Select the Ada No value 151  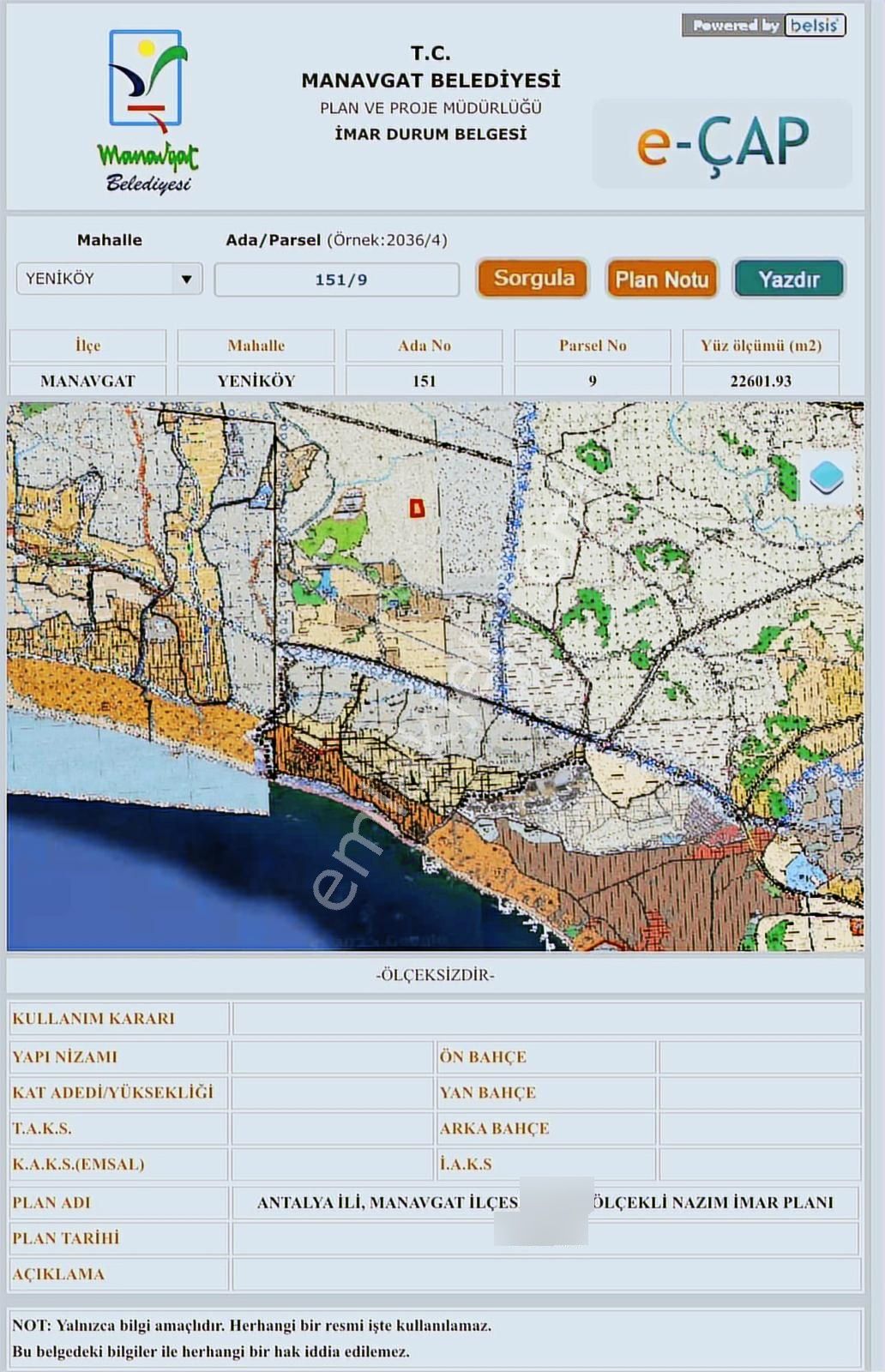[424, 381]
